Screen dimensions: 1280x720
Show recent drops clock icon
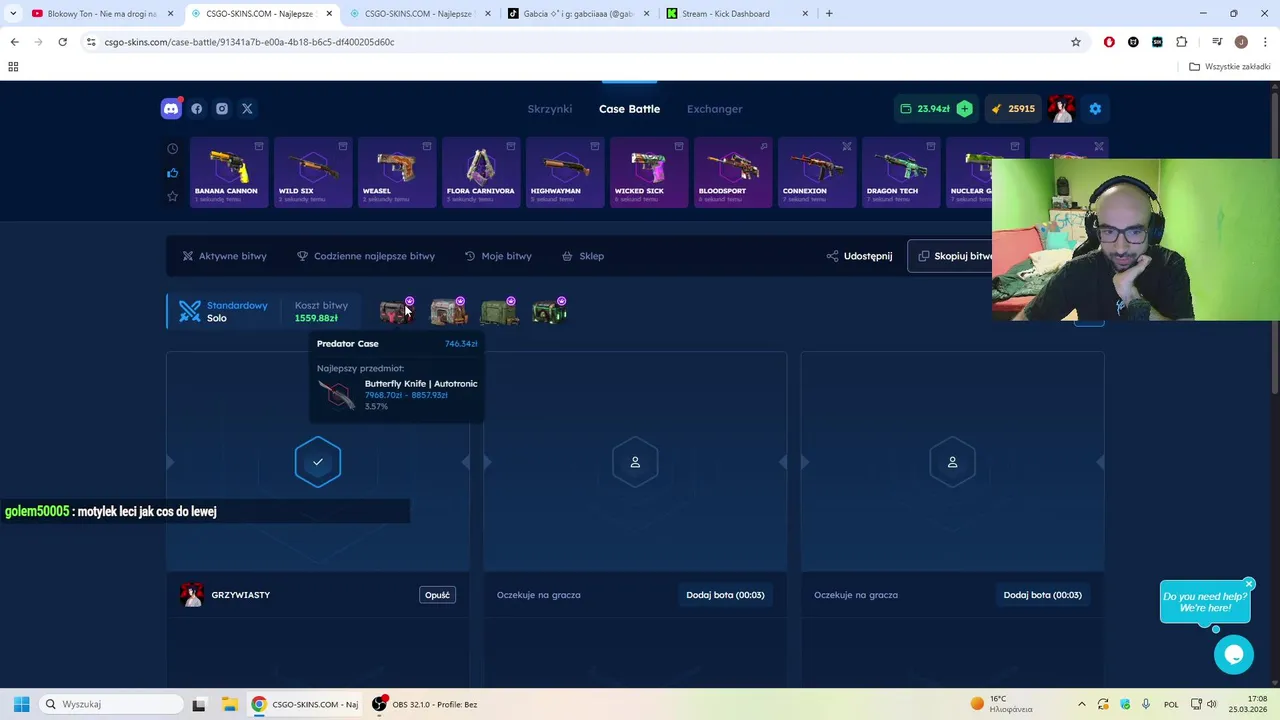point(172,149)
